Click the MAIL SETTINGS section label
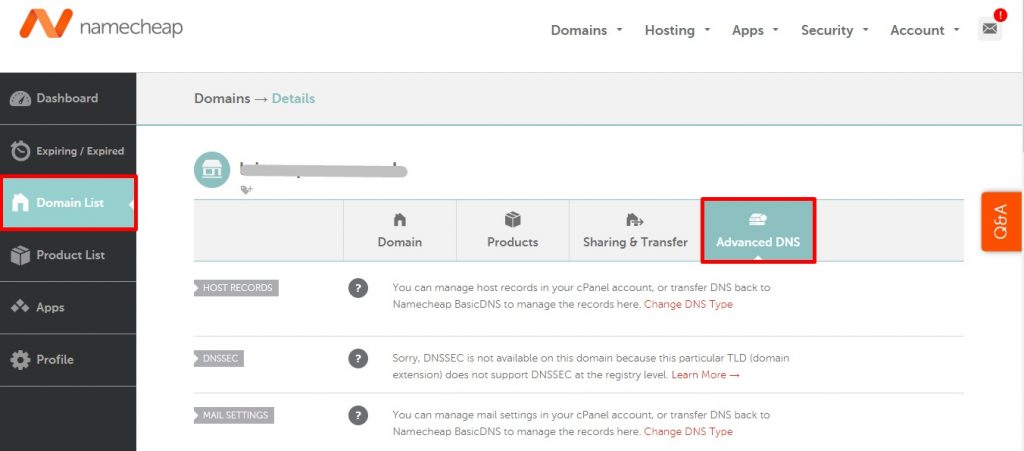This screenshot has height=451, width=1024. (234, 415)
